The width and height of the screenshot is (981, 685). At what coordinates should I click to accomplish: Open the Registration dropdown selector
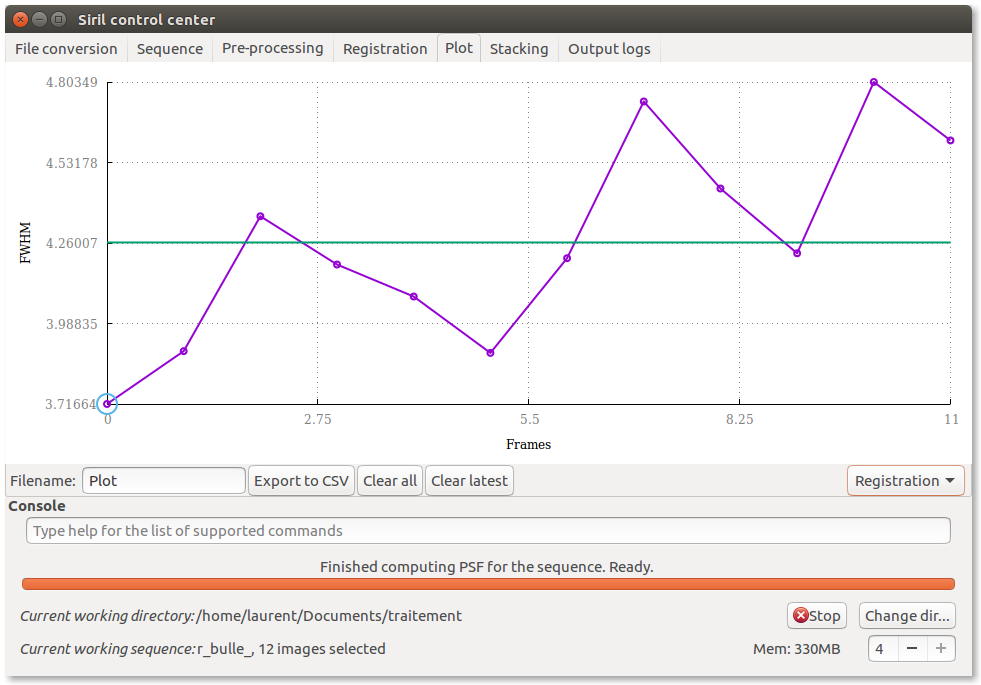[905, 481]
